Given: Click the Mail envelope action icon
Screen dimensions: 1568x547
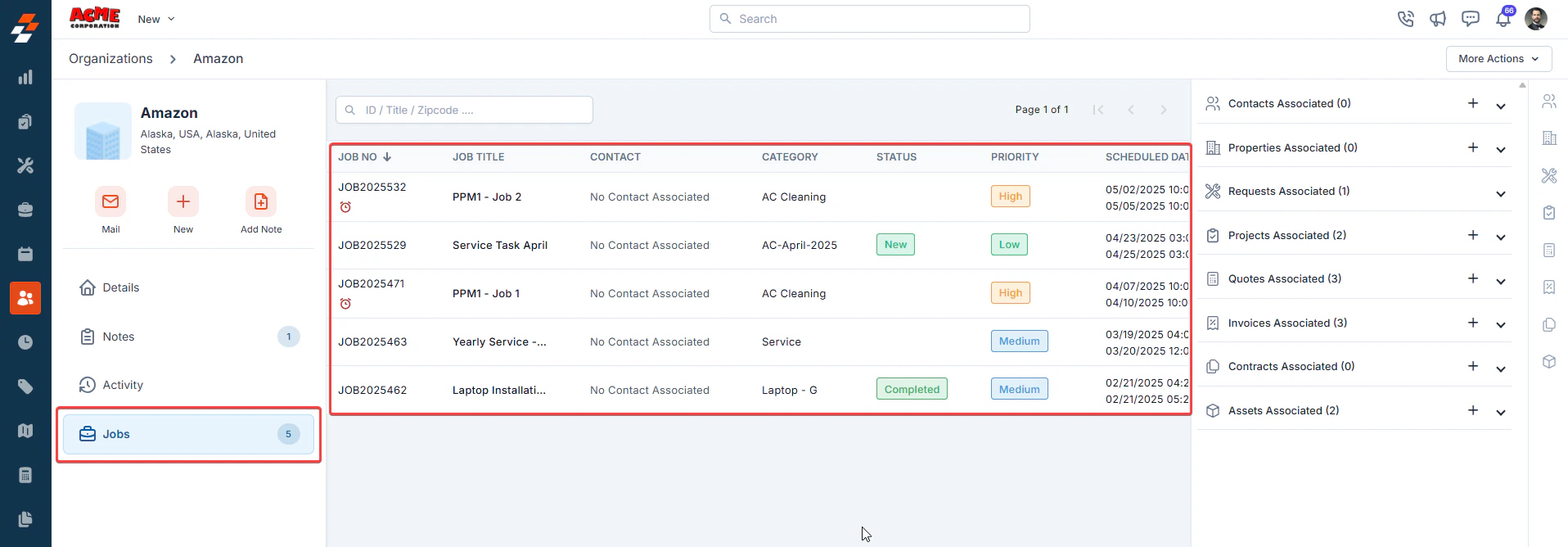Looking at the screenshot, I should coord(110,201).
